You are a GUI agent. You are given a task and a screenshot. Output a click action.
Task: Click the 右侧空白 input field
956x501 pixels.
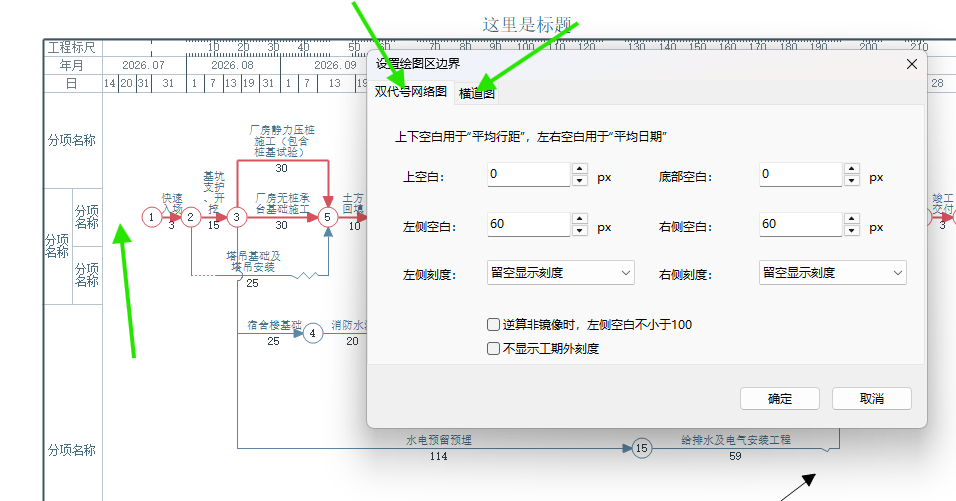(x=801, y=224)
